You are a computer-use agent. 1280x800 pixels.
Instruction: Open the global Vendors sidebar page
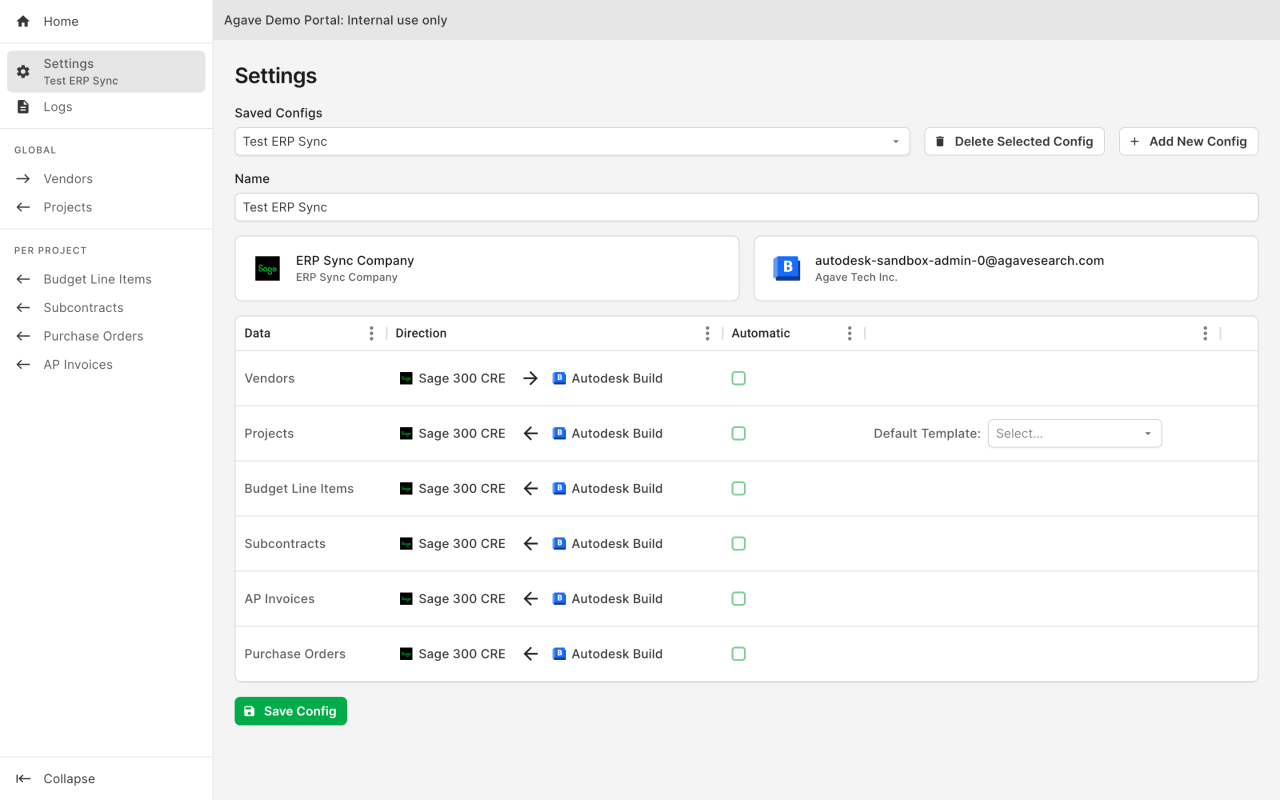[106, 179]
